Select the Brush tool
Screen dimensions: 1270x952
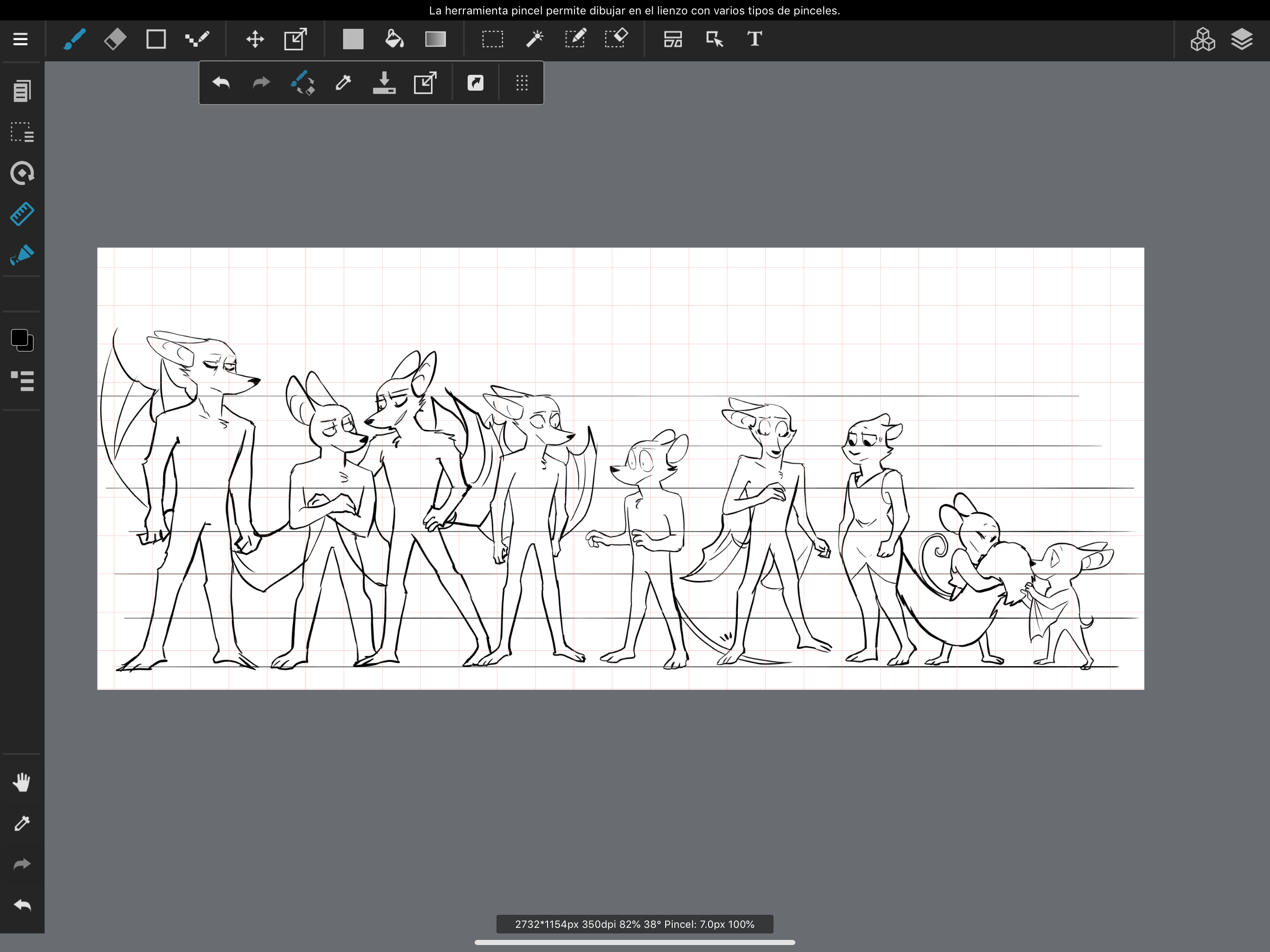pyautogui.click(x=75, y=39)
